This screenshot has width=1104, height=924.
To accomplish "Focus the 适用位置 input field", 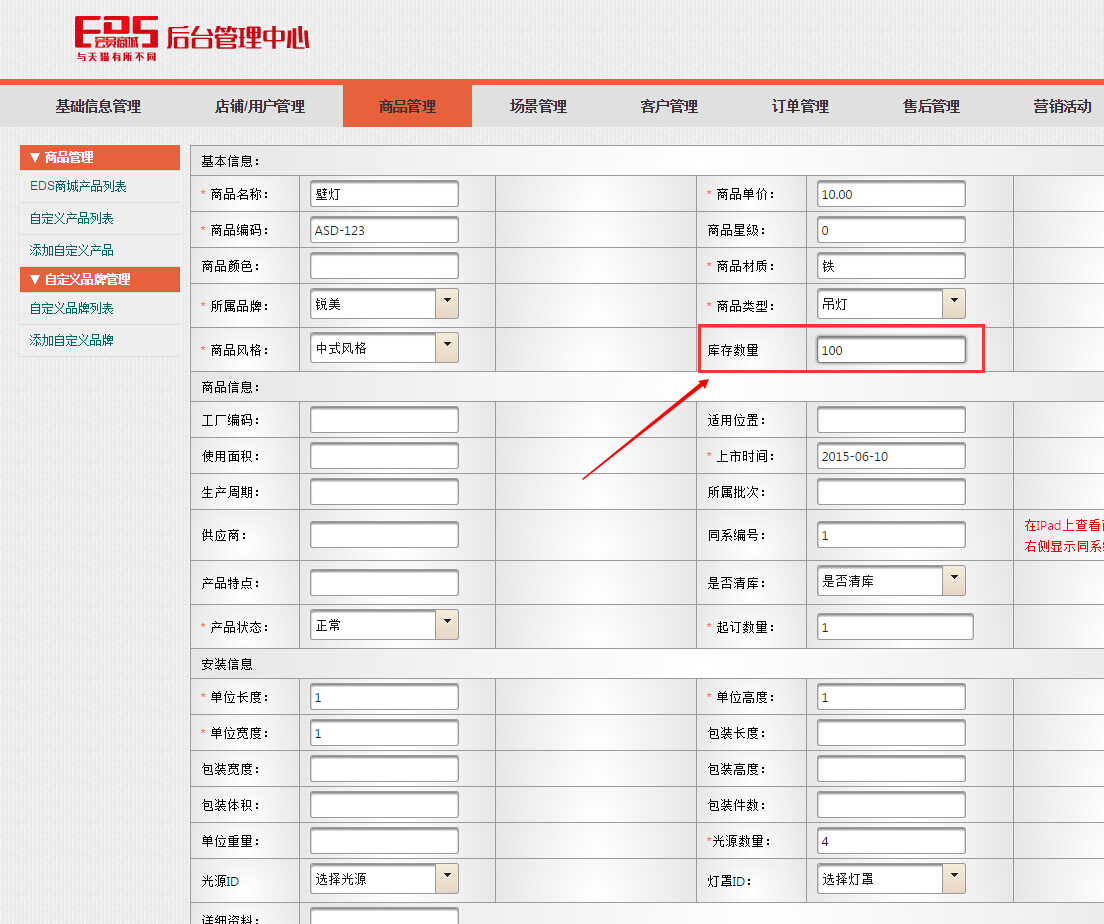I will [x=891, y=420].
